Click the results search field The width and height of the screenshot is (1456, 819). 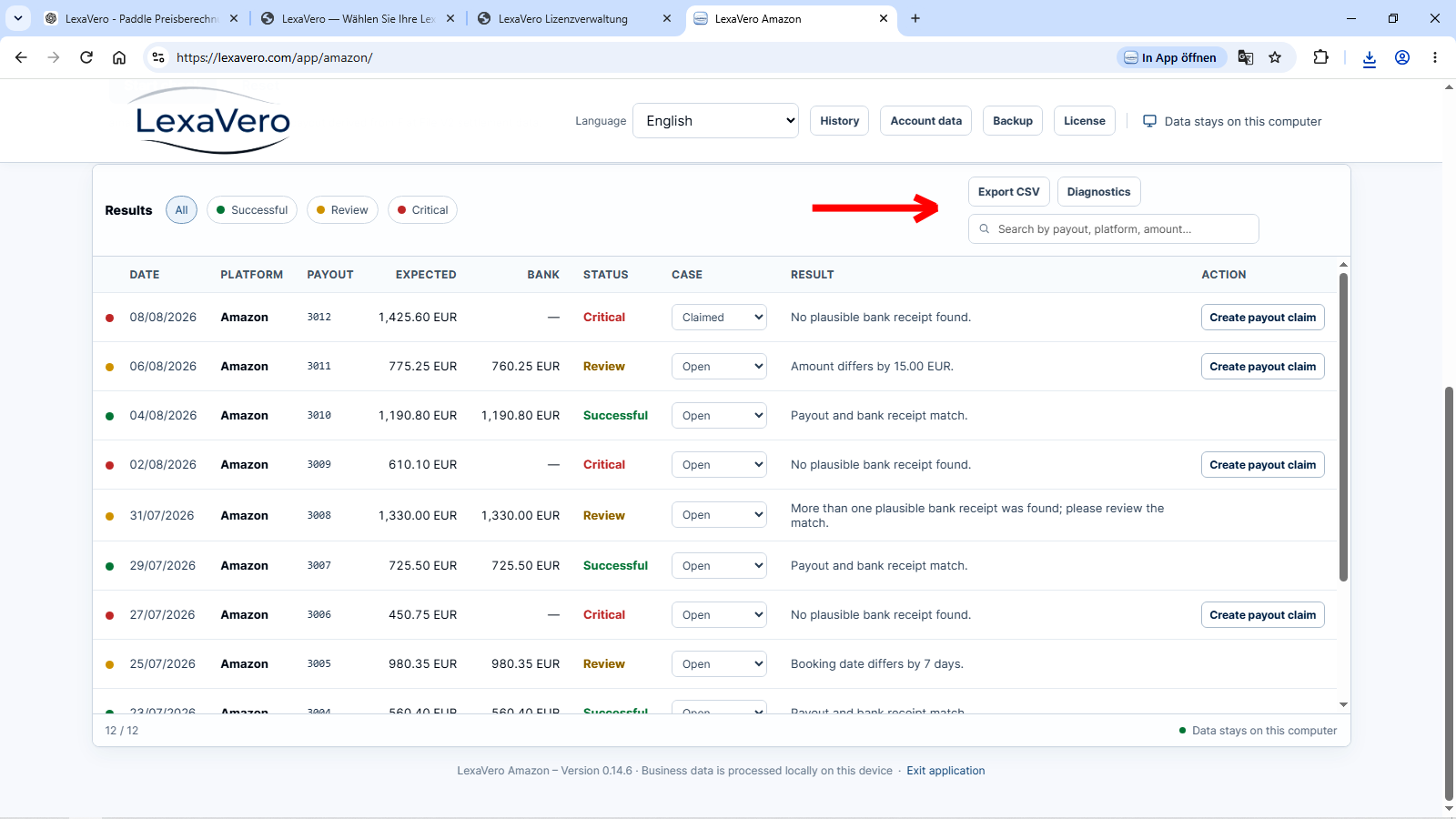pyautogui.click(x=1114, y=229)
